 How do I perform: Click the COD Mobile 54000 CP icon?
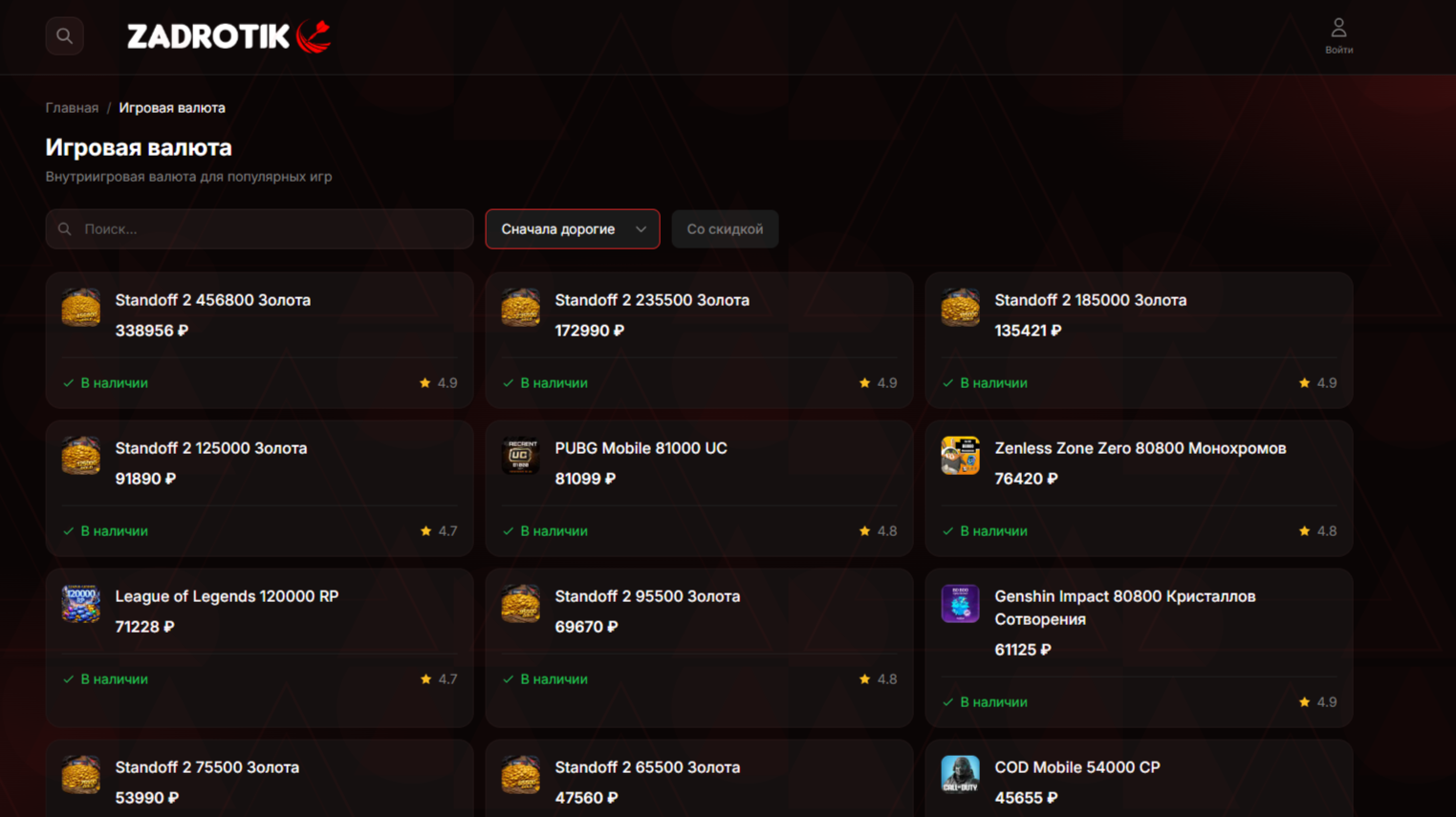click(x=960, y=775)
